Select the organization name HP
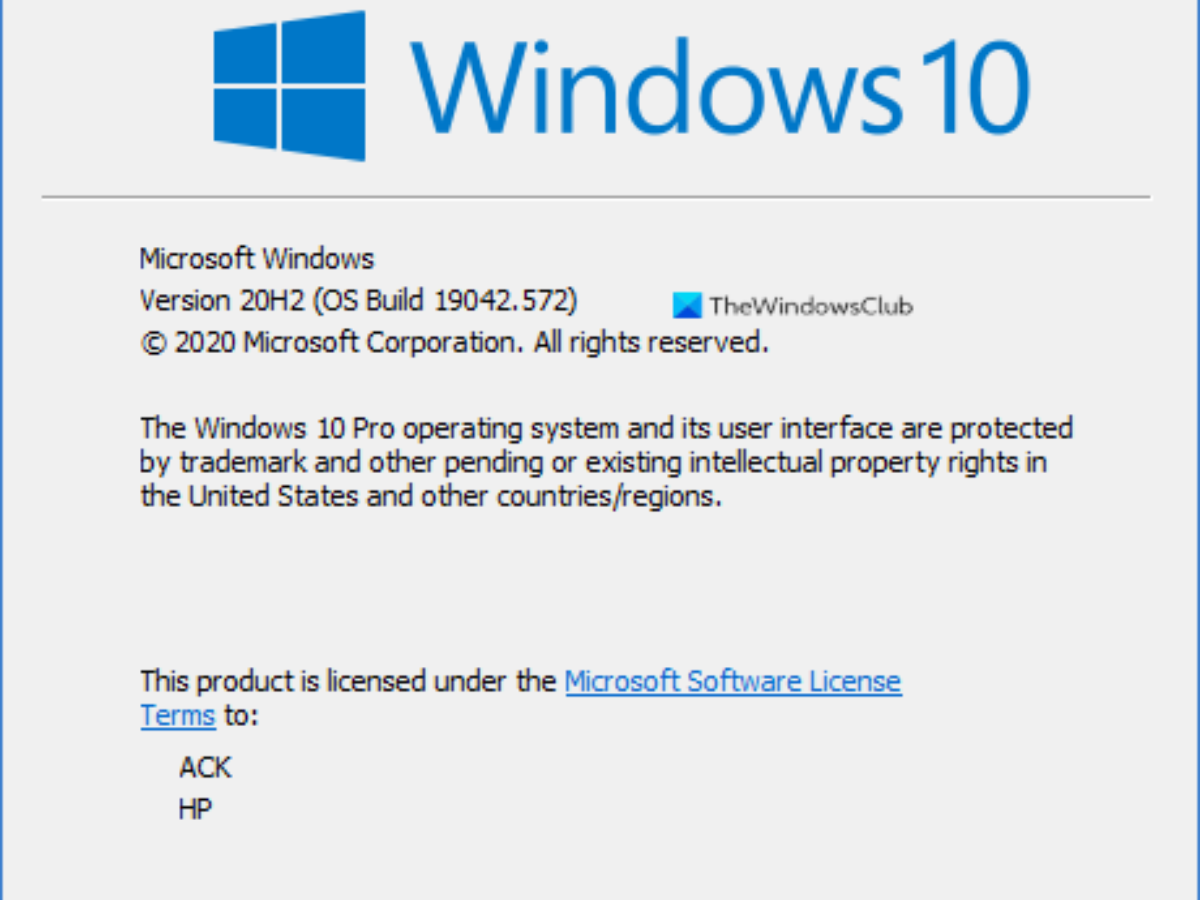This screenshot has width=1200, height=900. point(195,809)
